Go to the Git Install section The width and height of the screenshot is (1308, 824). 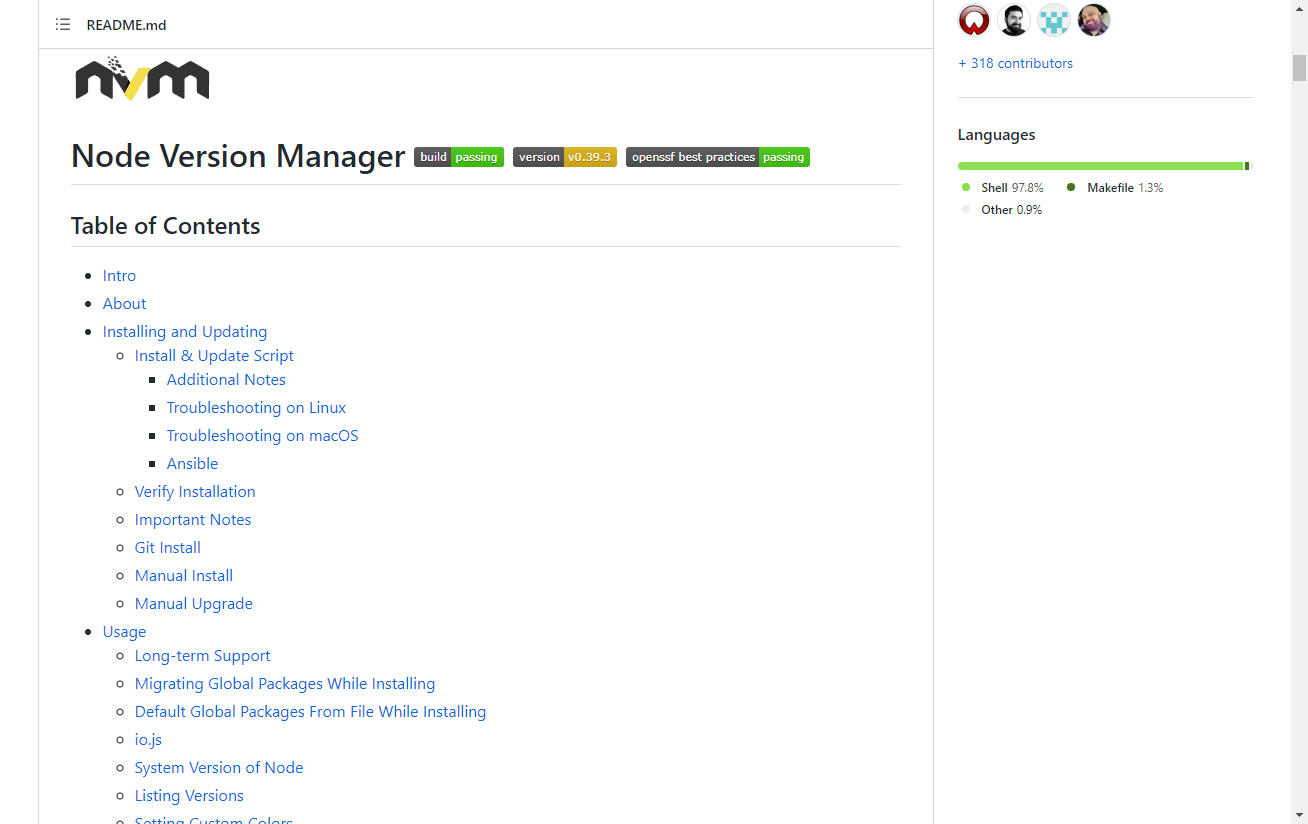coord(168,548)
